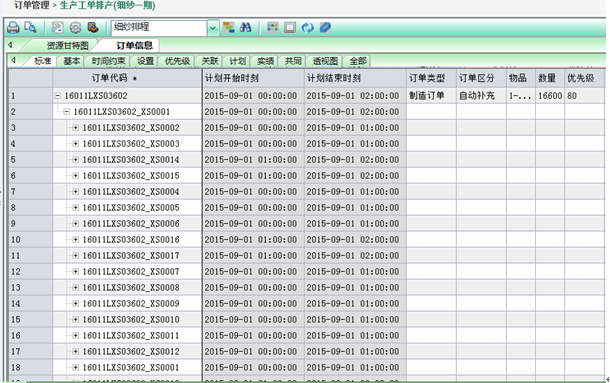The image size is (610, 383).
Task: Select the 标准 sub-tab
Action: click(x=42, y=61)
